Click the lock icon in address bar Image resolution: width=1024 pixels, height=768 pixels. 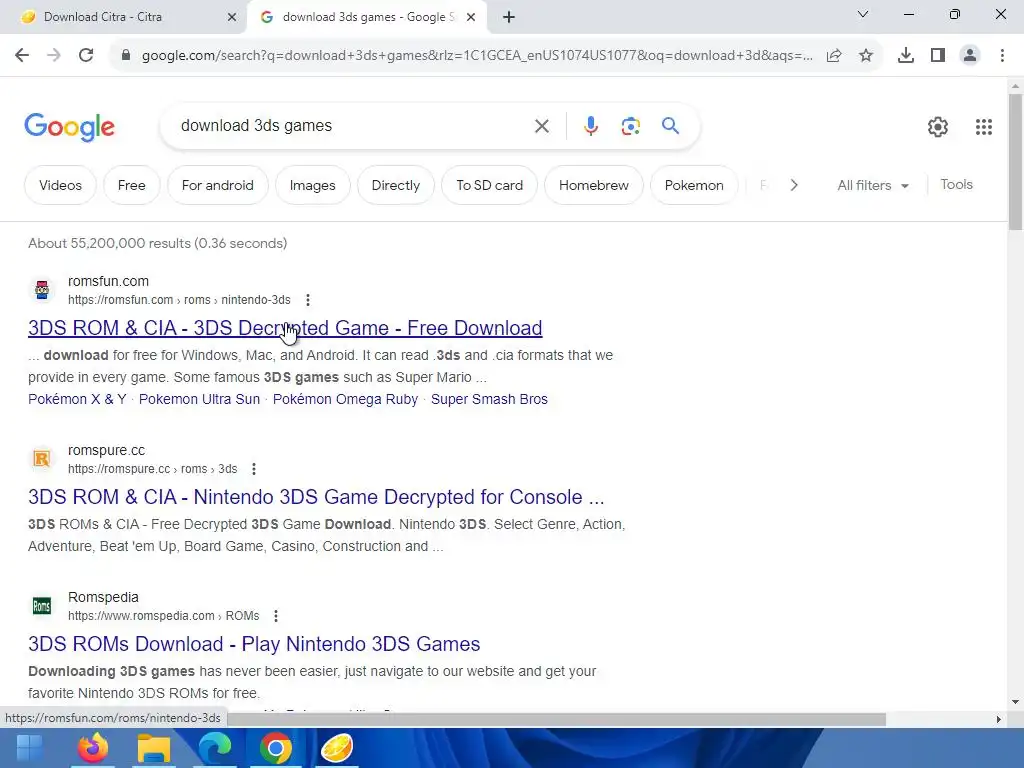click(x=126, y=56)
